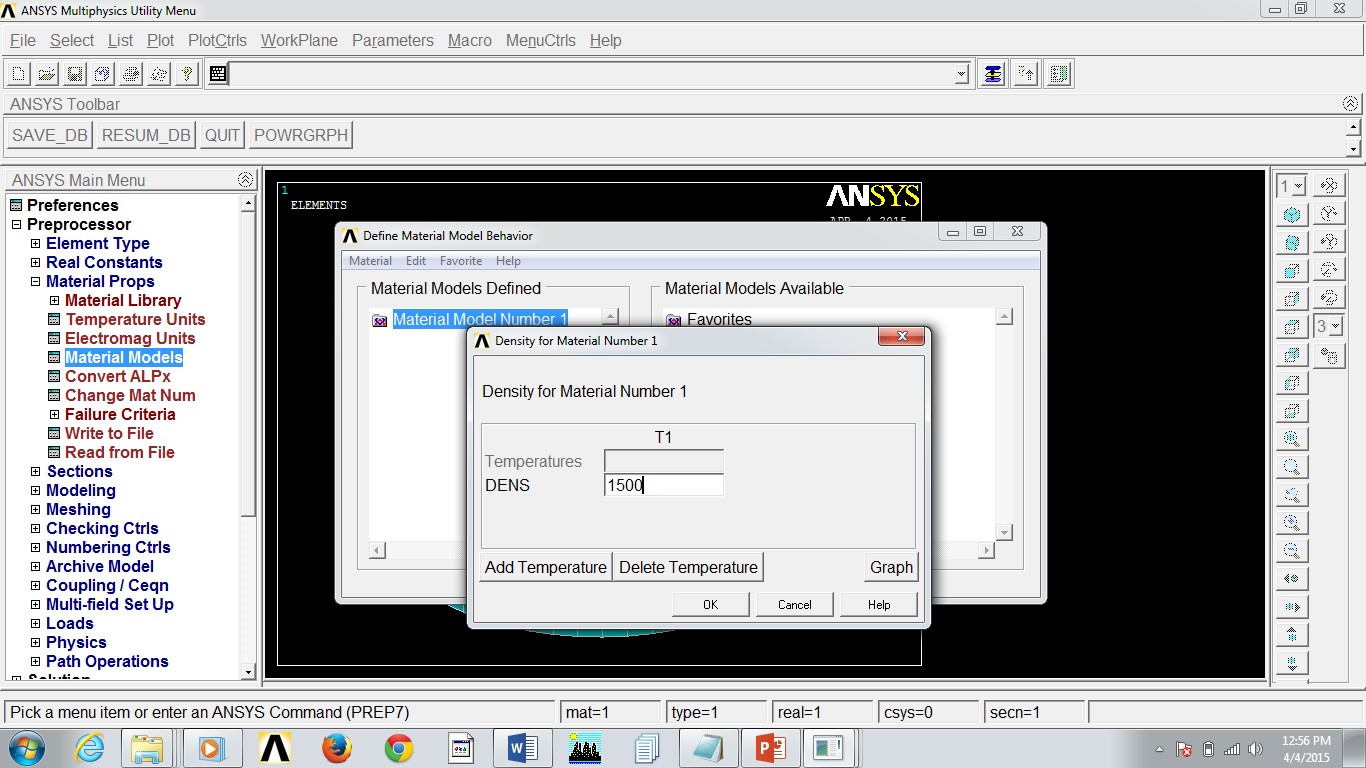Expand the Failure Criteria node
1366x768 pixels.
point(54,414)
